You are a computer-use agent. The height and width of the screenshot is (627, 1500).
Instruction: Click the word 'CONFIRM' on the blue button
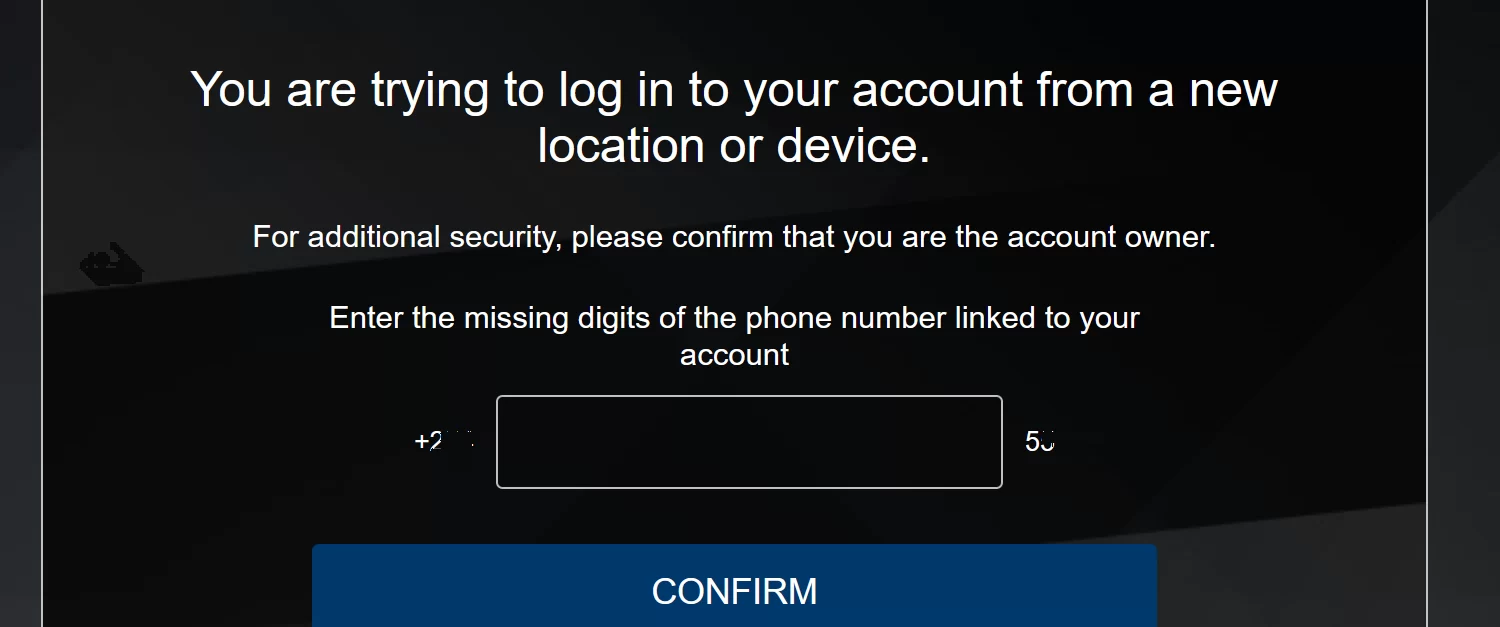pyautogui.click(x=734, y=591)
